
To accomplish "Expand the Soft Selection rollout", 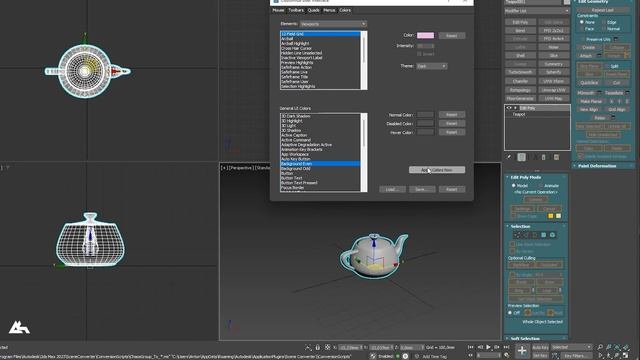I will (x=525, y=339).
